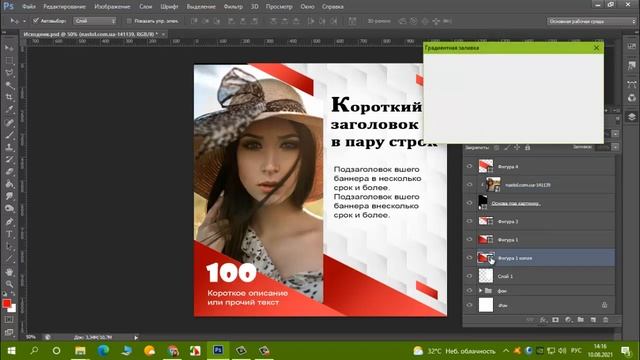Open the Слои menu
The height and width of the screenshot is (360, 640).
[x=145, y=7]
